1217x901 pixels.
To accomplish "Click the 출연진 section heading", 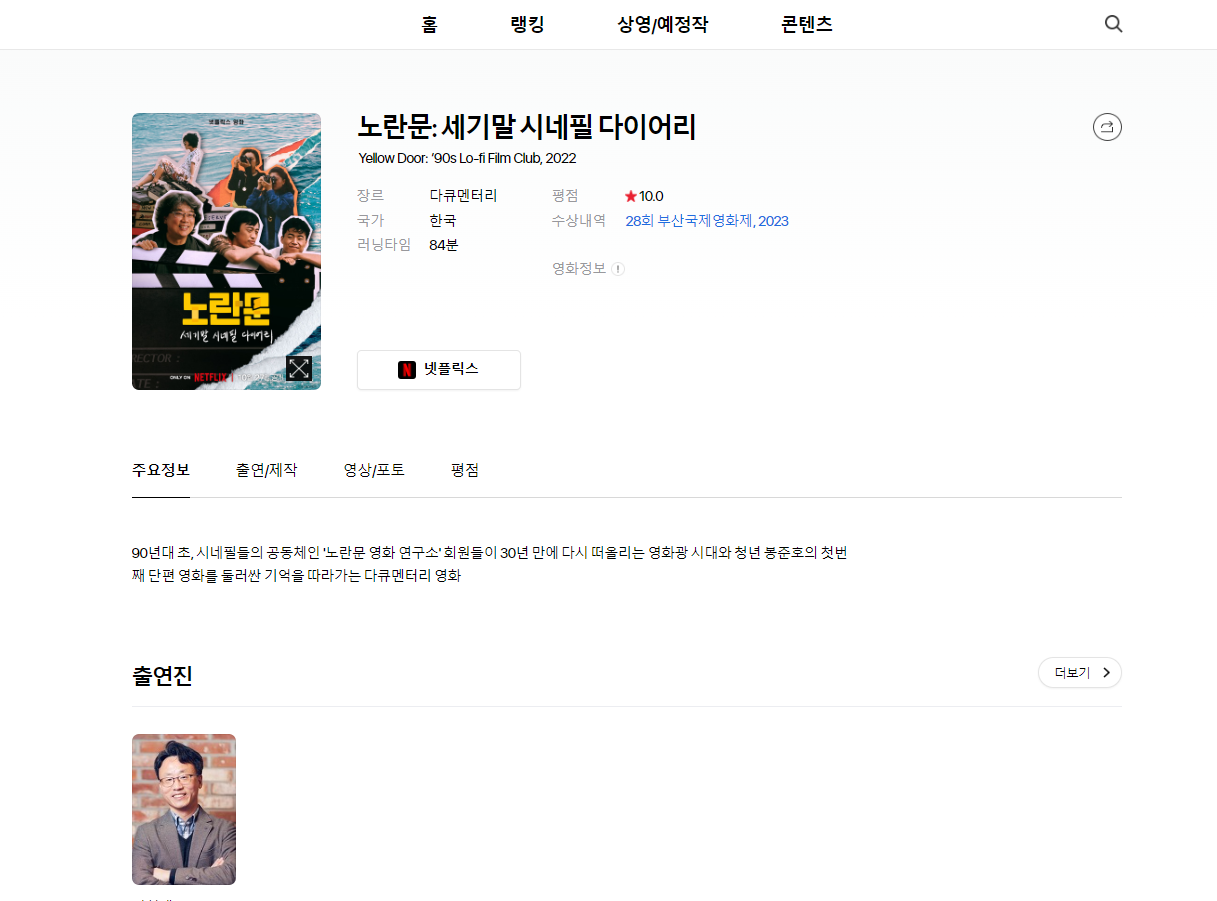I will pyautogui.click(x=162, y=676).
